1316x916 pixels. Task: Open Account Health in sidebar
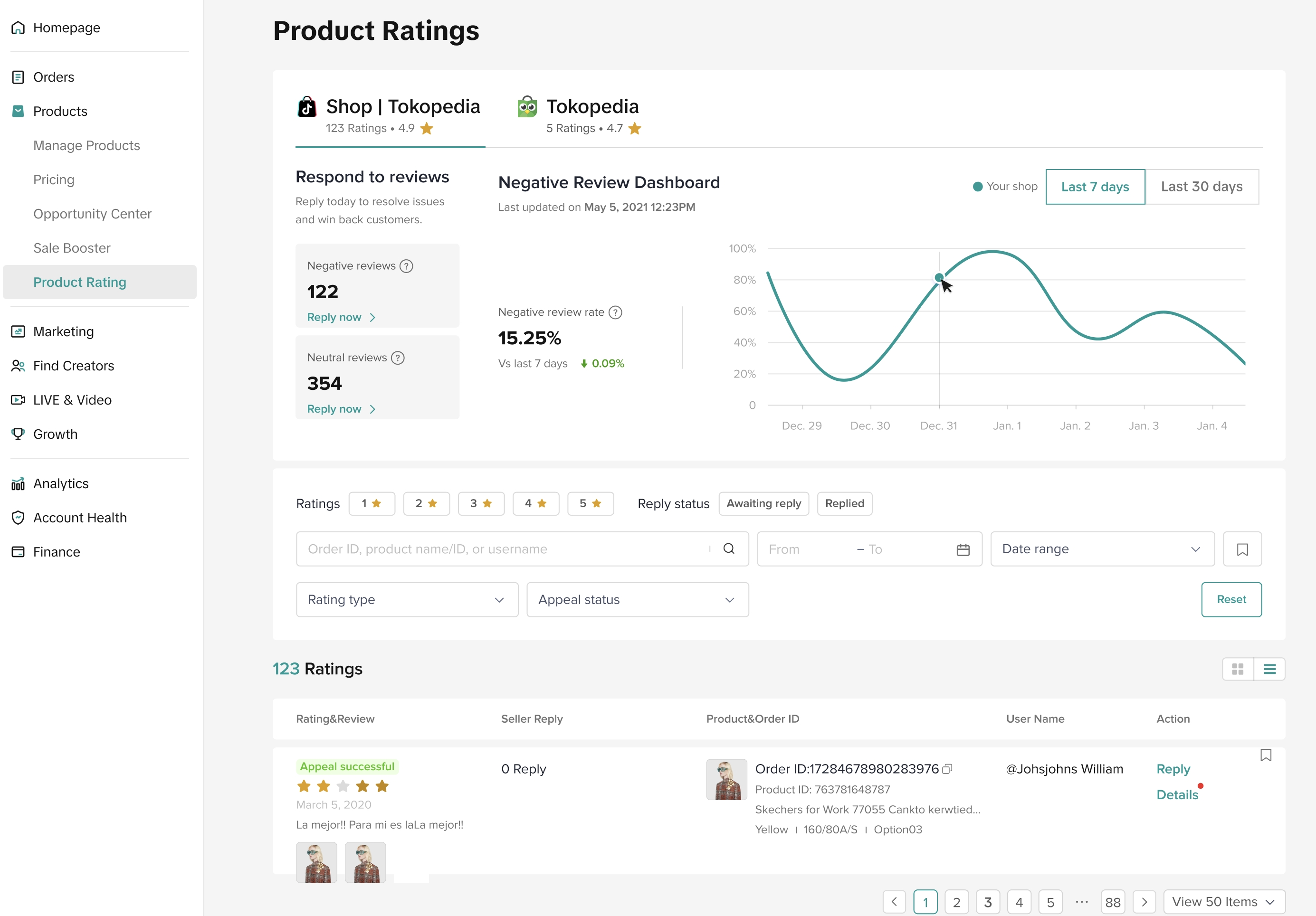pos(80,518)
